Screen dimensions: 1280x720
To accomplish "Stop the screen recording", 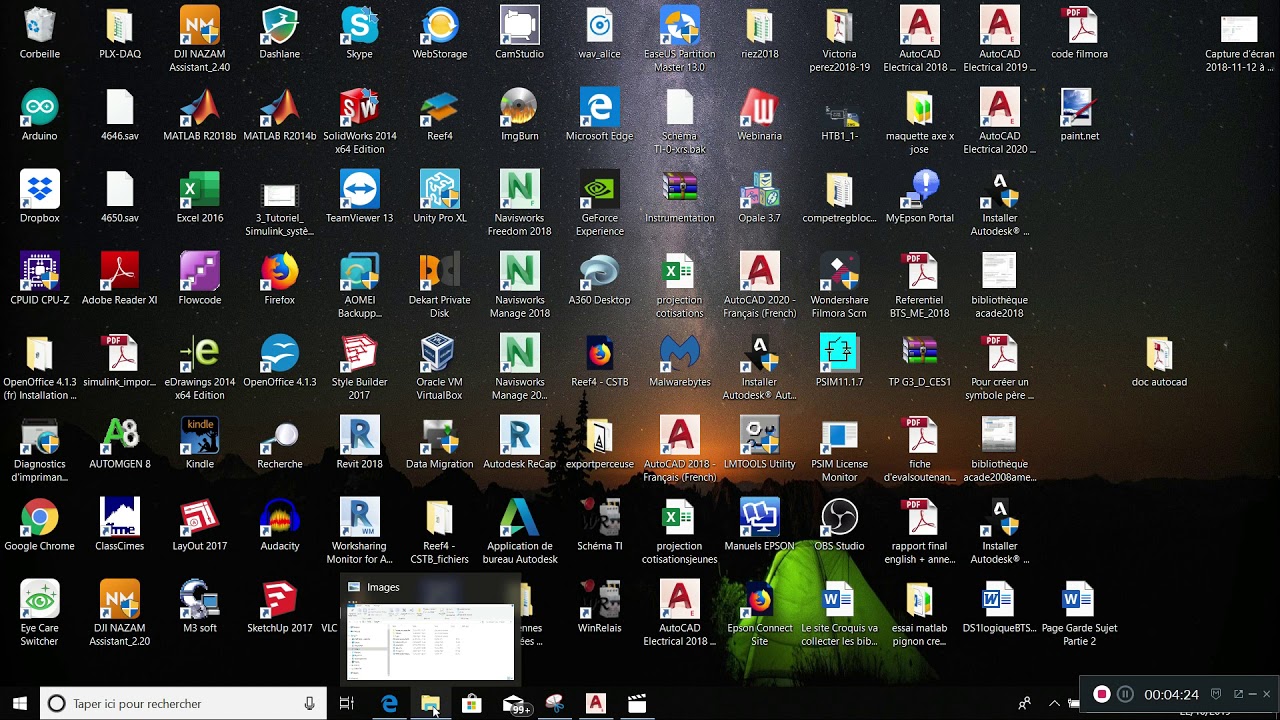I will click(1101, 694).
